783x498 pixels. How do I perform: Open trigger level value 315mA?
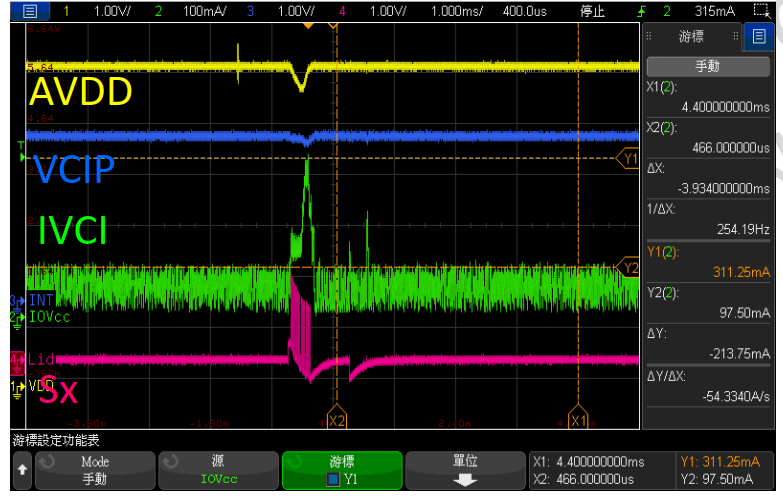point(714,11)
